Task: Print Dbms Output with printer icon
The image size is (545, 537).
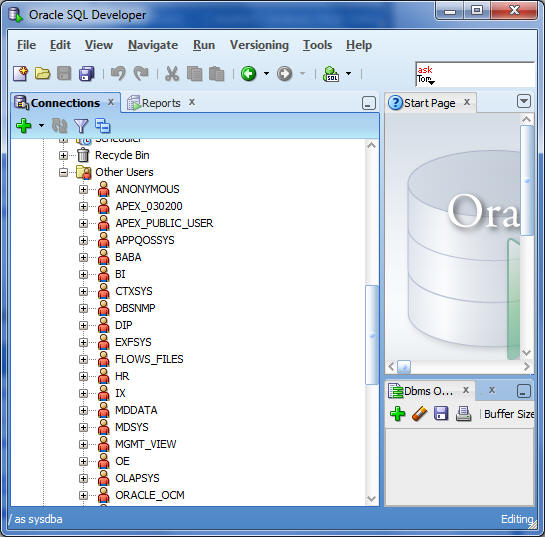Action: 463,414
